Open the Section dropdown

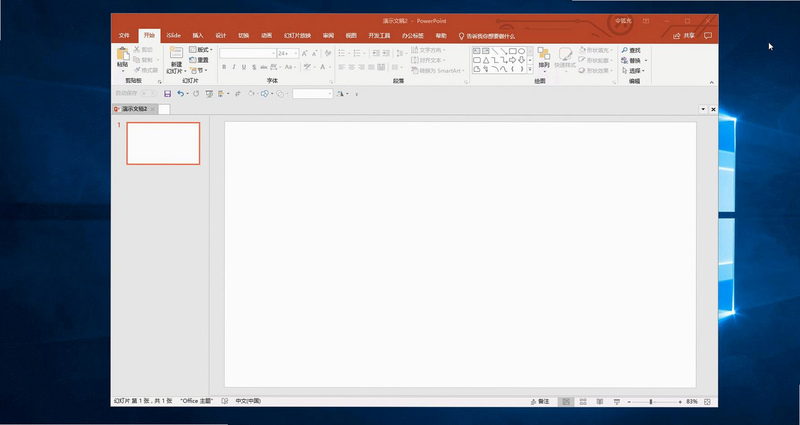(x=198, y=70)
